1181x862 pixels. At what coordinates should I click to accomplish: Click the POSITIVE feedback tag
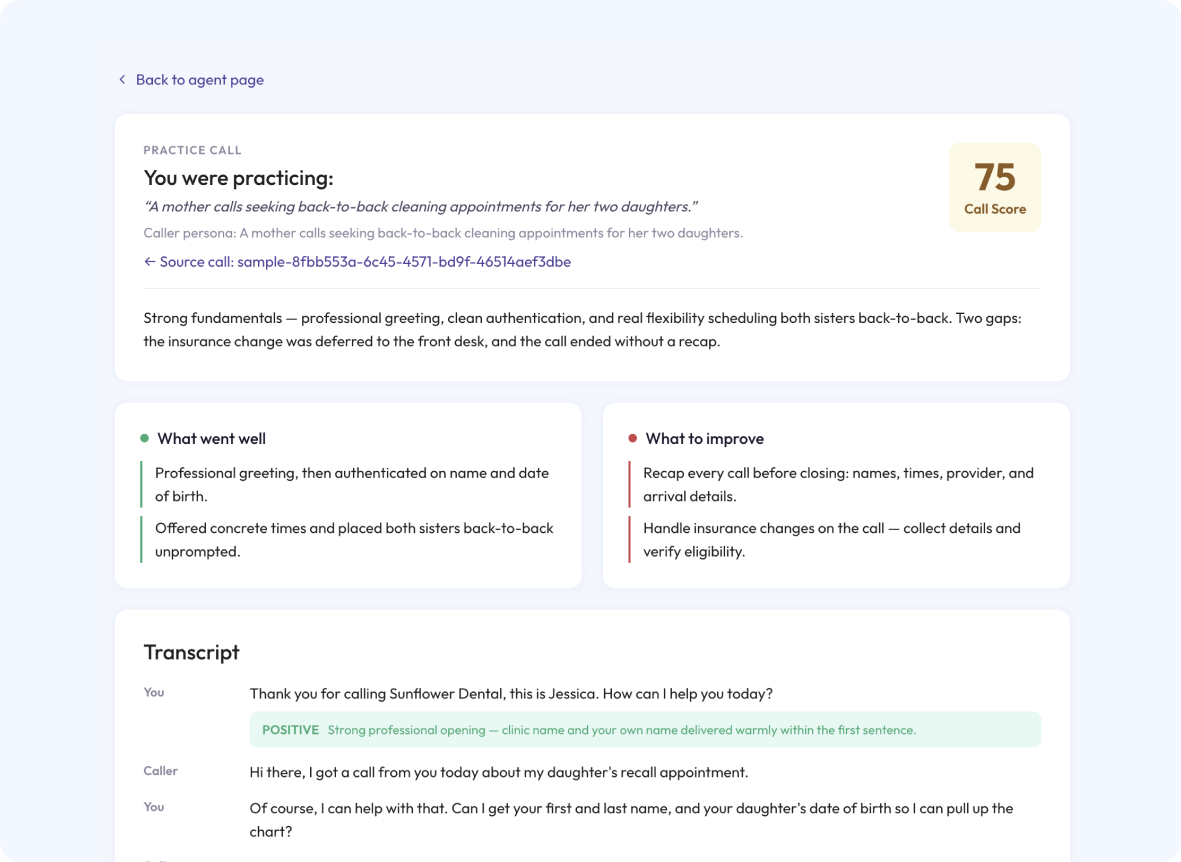tap(290, 729)
